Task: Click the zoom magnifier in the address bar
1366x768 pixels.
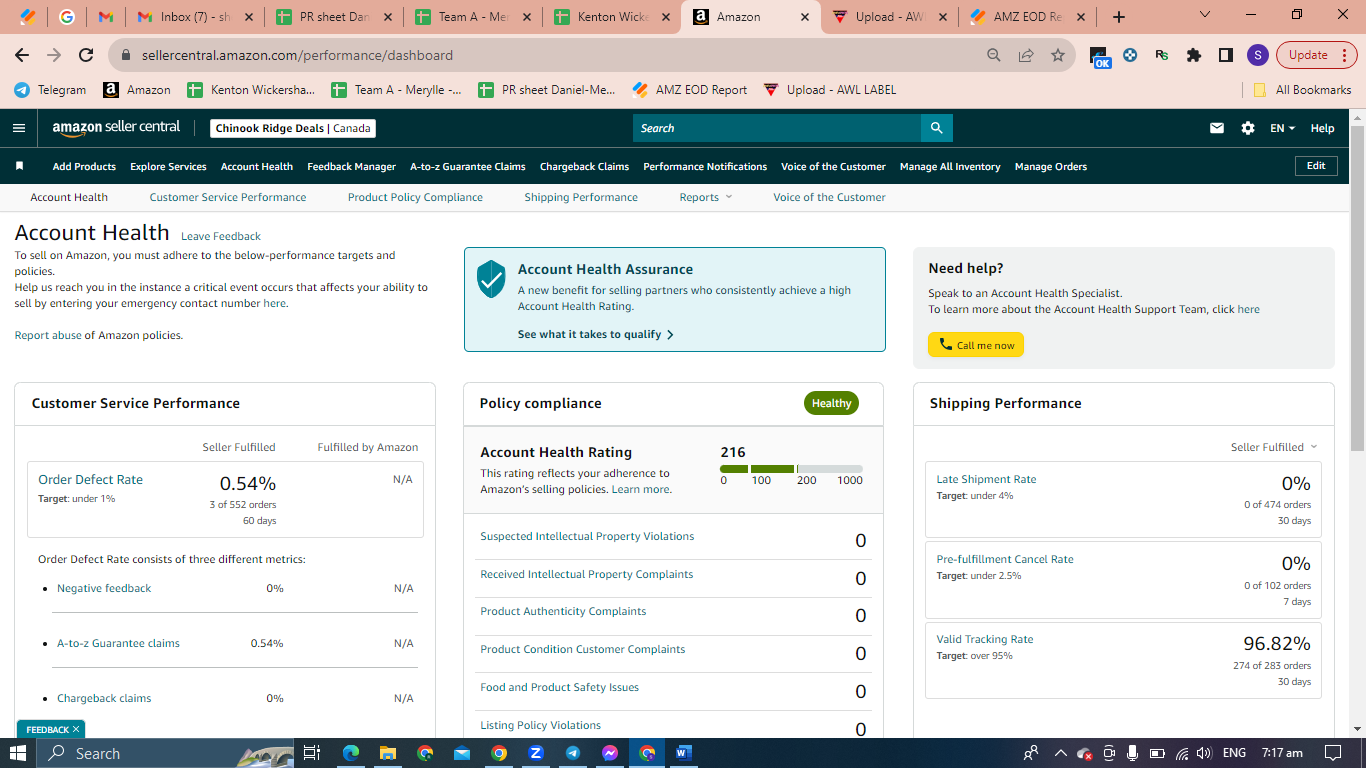Action: pyautogui.click(x=993, y=55)
